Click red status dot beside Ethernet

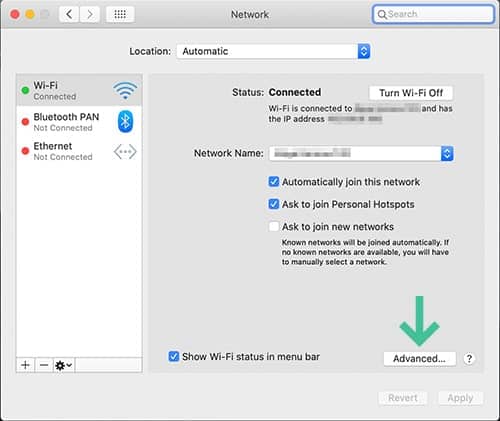25,151
